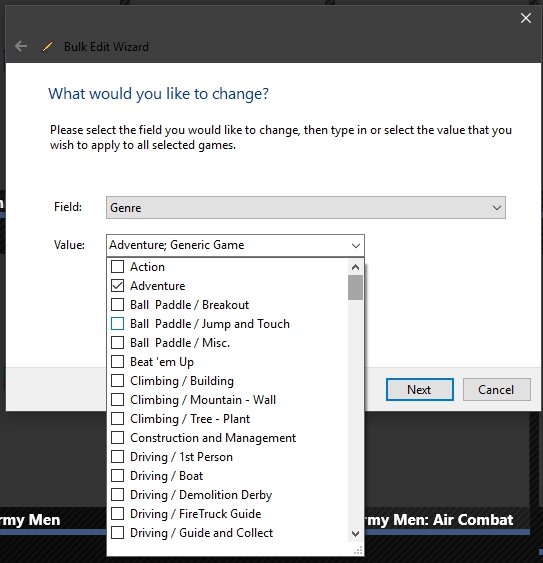543x563 pixels.
Task: Close the Bulk Edit Wizard window
Action: (526, 18)
